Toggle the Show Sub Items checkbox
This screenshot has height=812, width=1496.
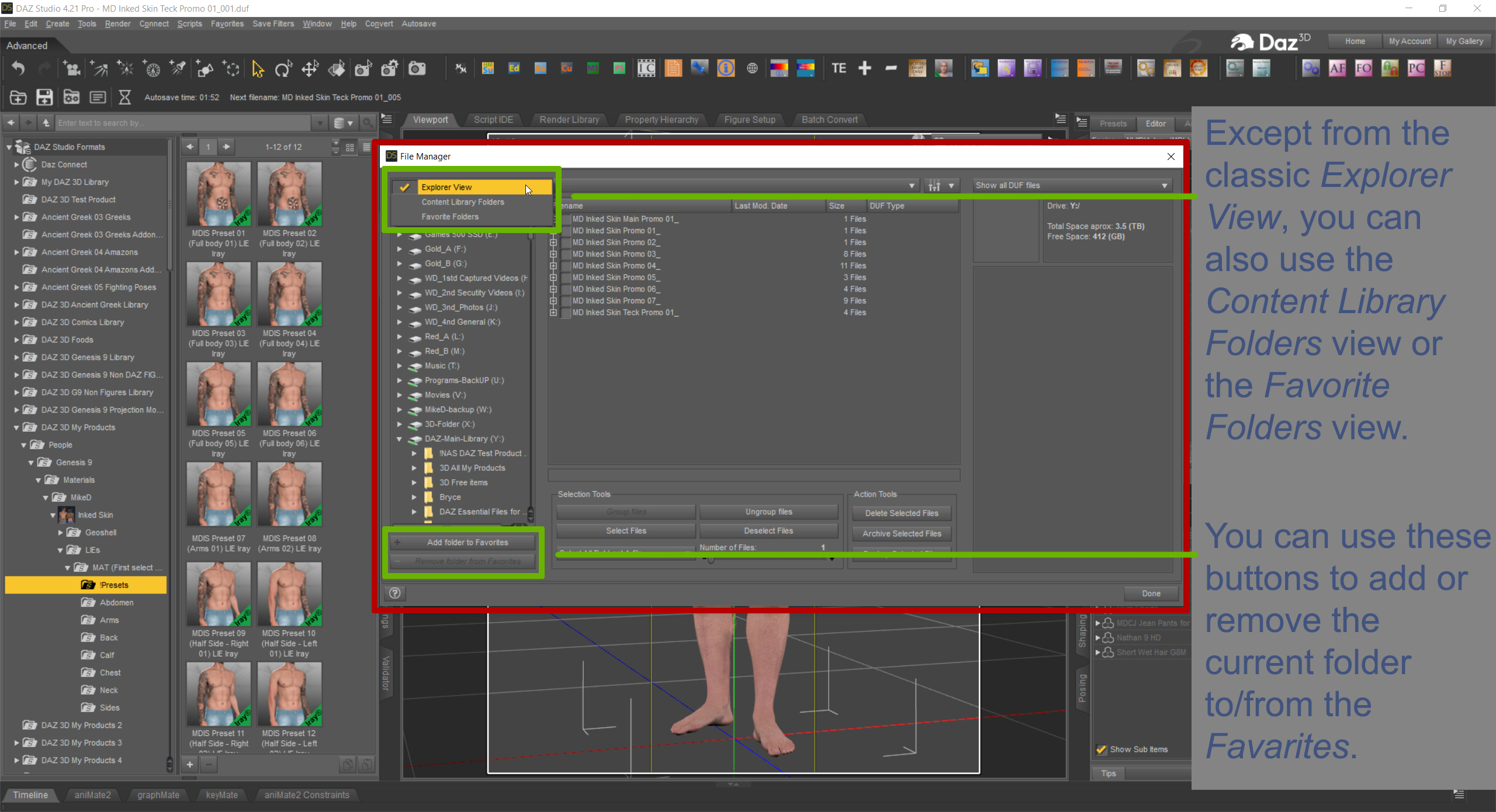(x=1102, y=749)
